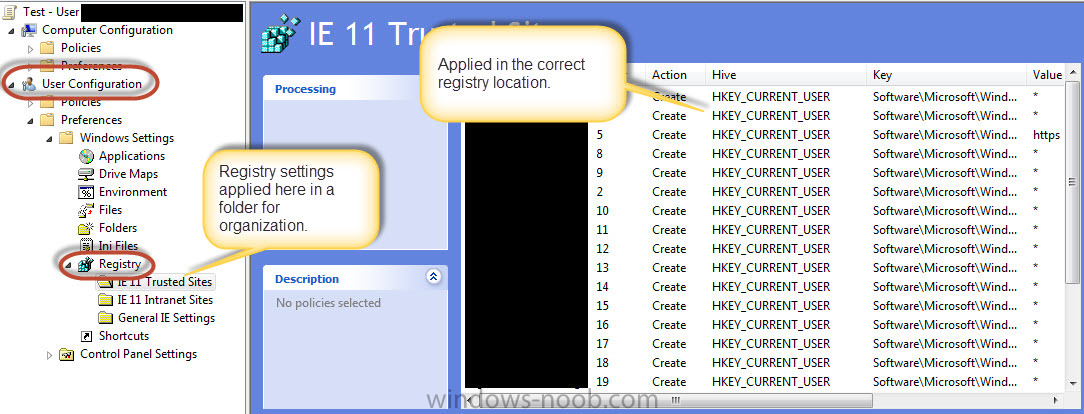Click the Files icon in tree
1084x414 pixels.
click(x=86, y=210)
